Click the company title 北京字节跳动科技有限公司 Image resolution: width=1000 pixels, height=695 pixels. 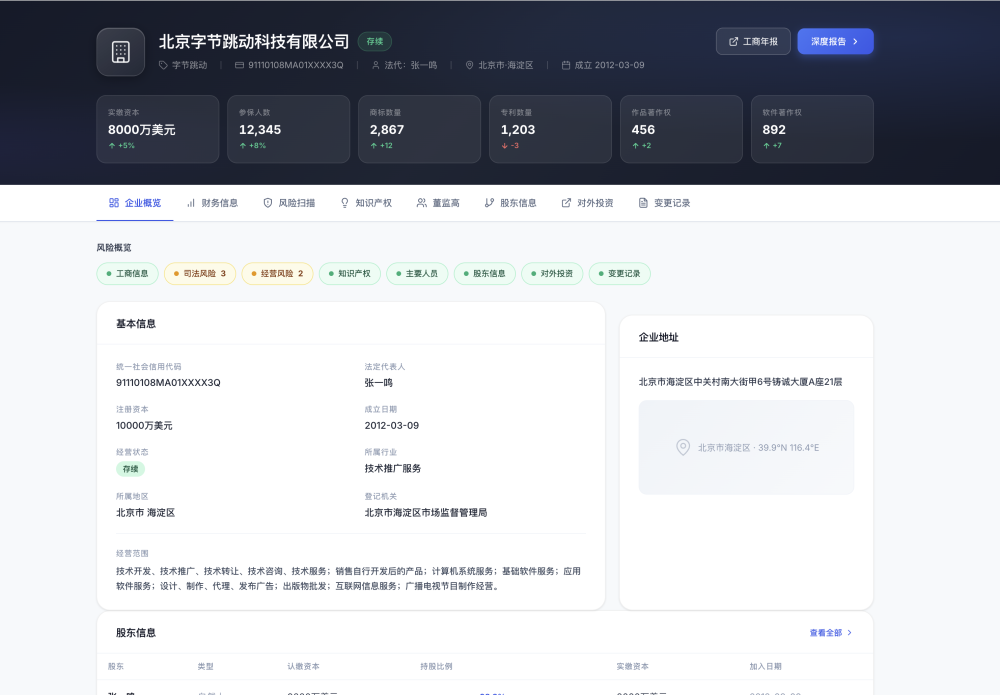[x=254, y=41]
